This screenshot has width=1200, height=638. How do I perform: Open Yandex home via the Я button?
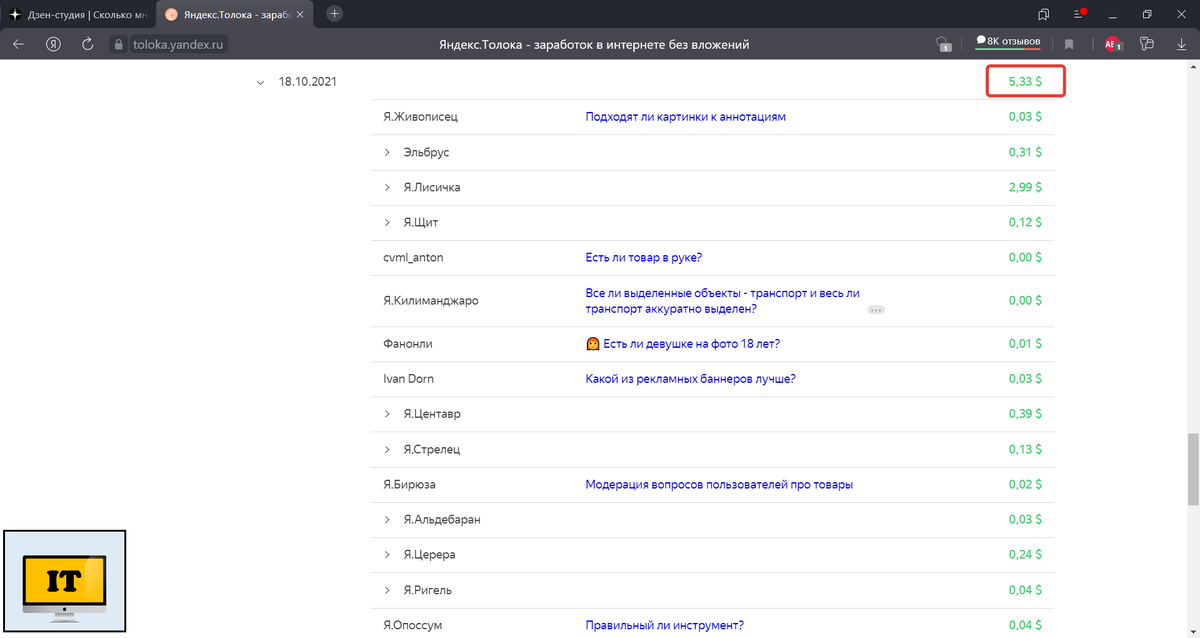click(x=53, y=44)
